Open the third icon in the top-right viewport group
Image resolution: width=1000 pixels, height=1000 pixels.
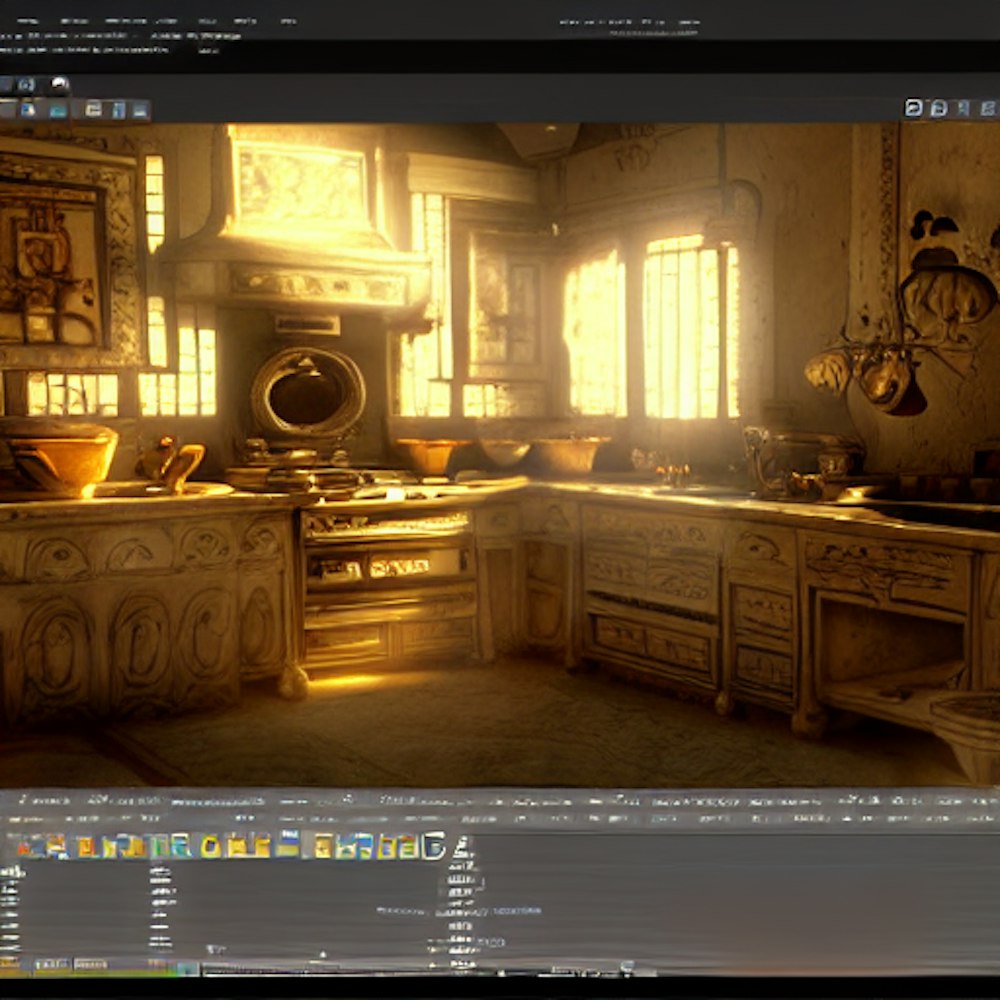[x=963, y=108]
